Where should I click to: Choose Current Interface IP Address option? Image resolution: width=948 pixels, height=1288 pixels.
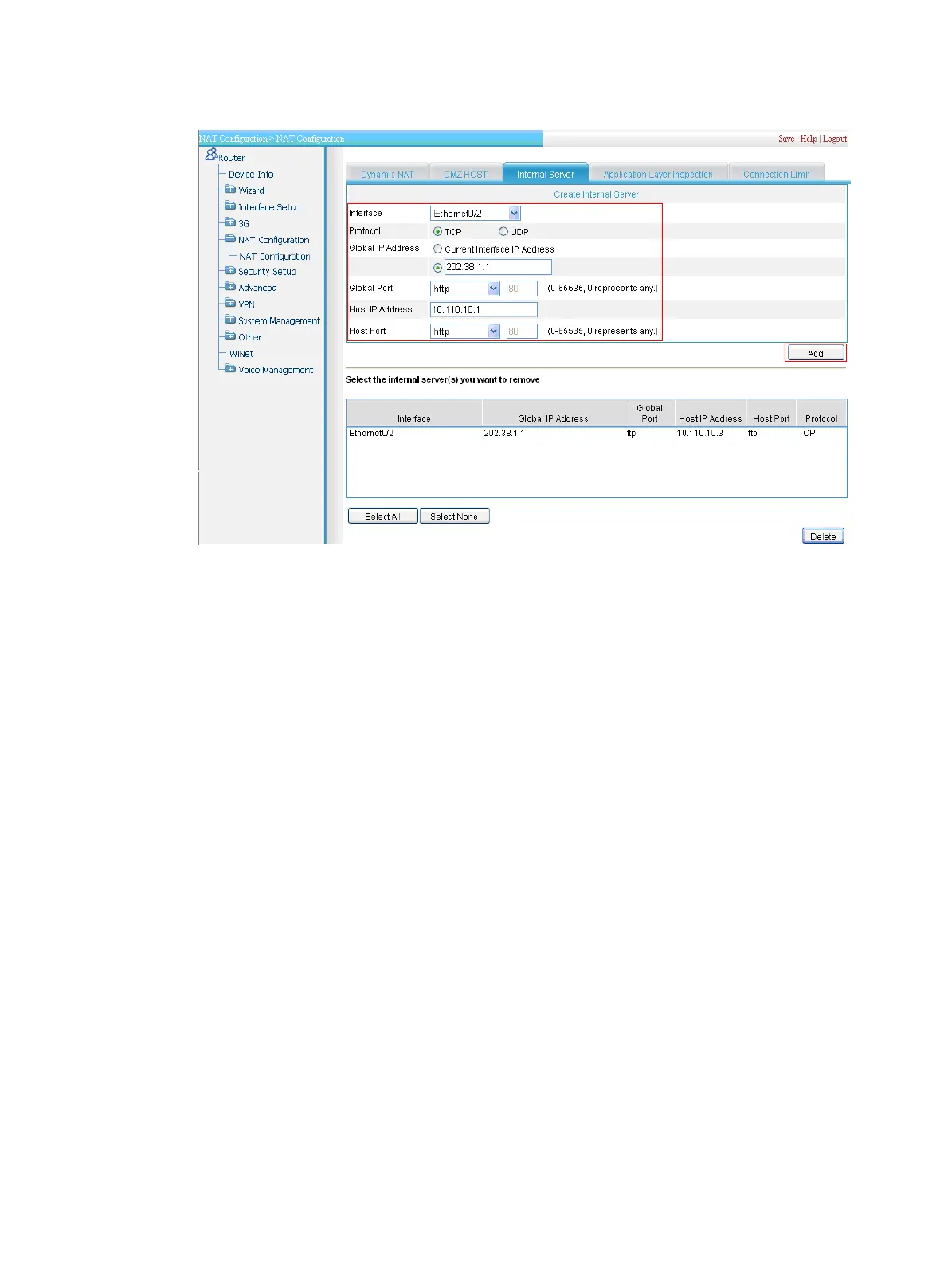pos(437,249)
